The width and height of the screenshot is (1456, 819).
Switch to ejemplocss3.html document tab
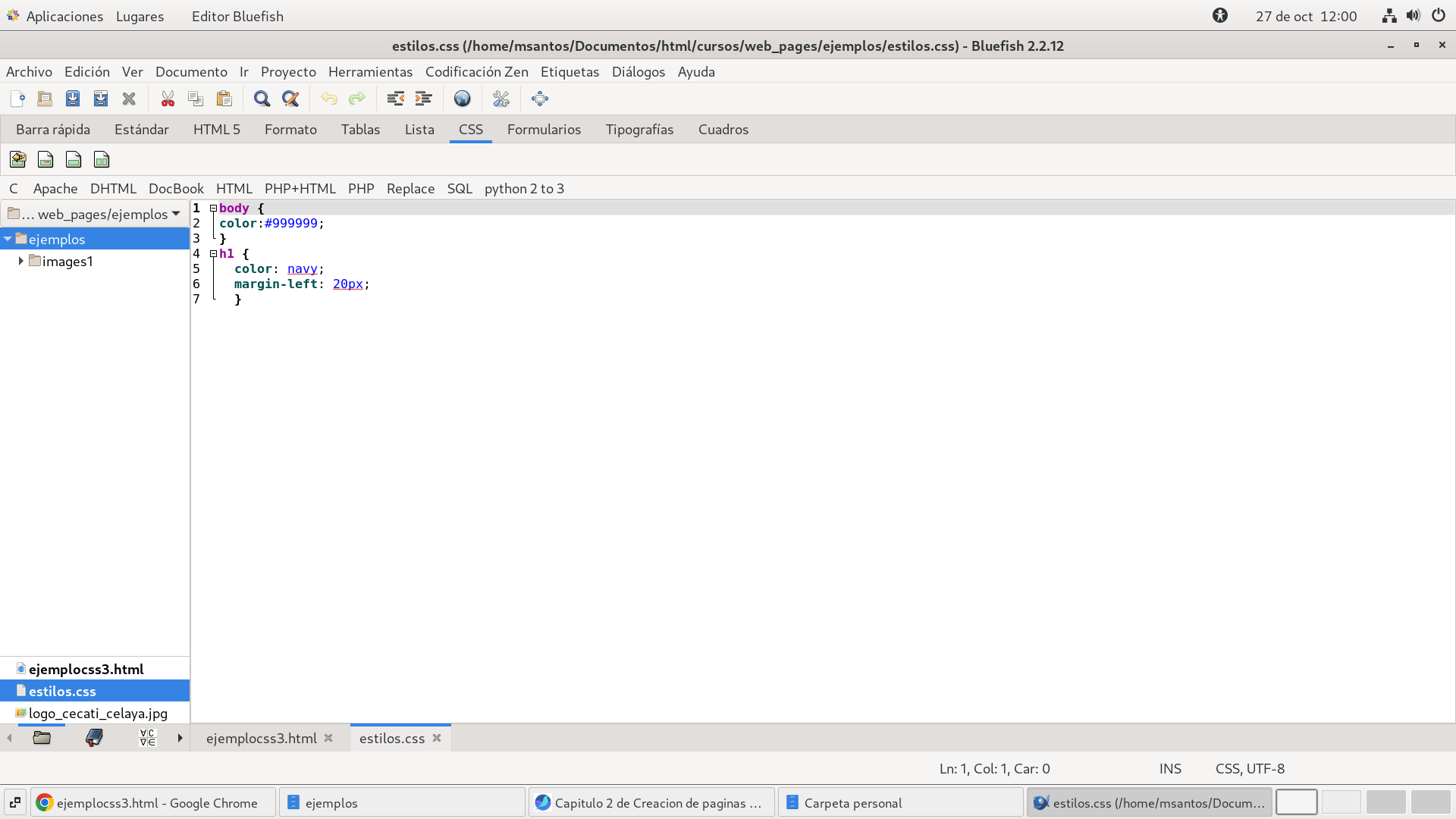(261, 738)
